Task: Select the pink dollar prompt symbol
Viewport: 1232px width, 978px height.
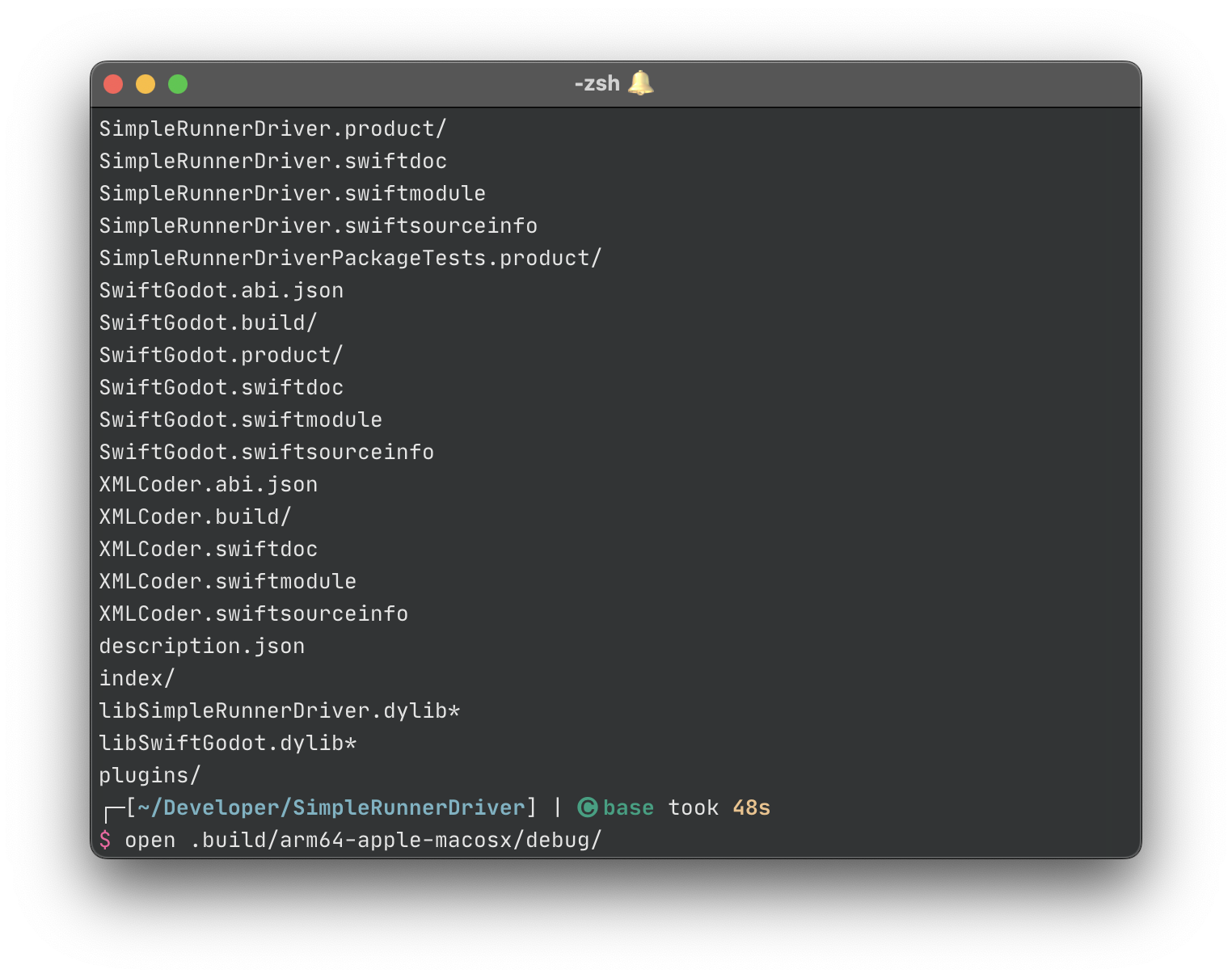Action: (x=106, y=840)
